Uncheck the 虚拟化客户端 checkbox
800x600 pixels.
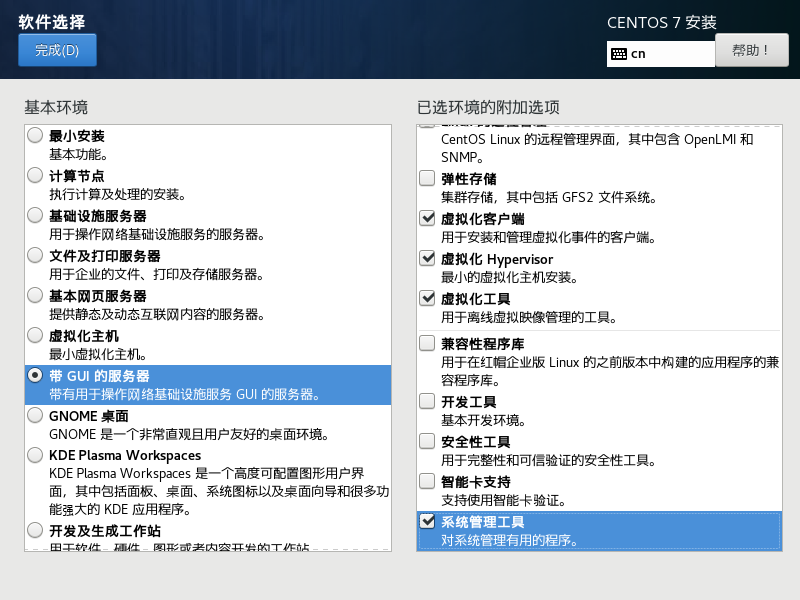click(427, 218)
